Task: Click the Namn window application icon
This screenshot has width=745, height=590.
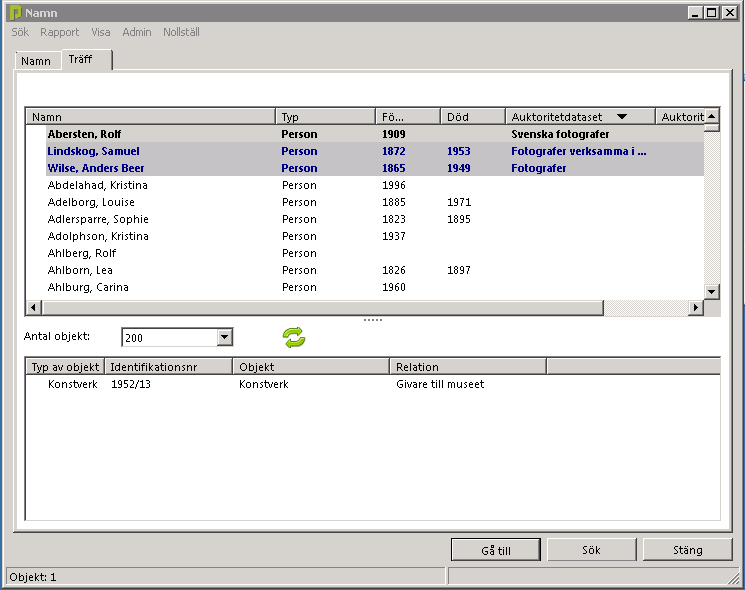Action: [x=15, y=13]
